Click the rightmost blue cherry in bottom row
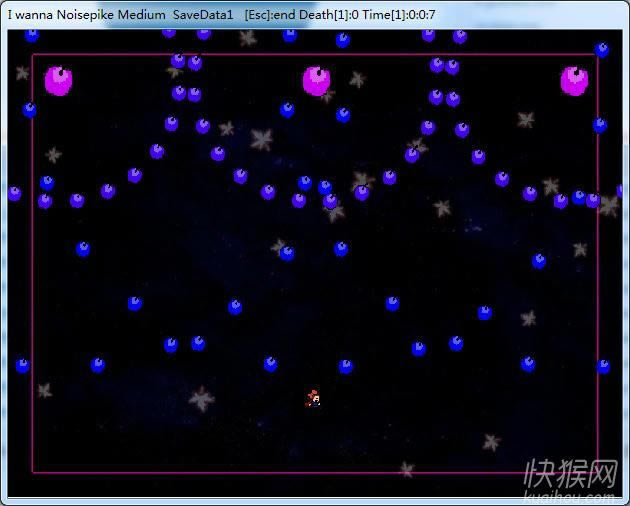This screenshot has height=506, width=630. 603,366
